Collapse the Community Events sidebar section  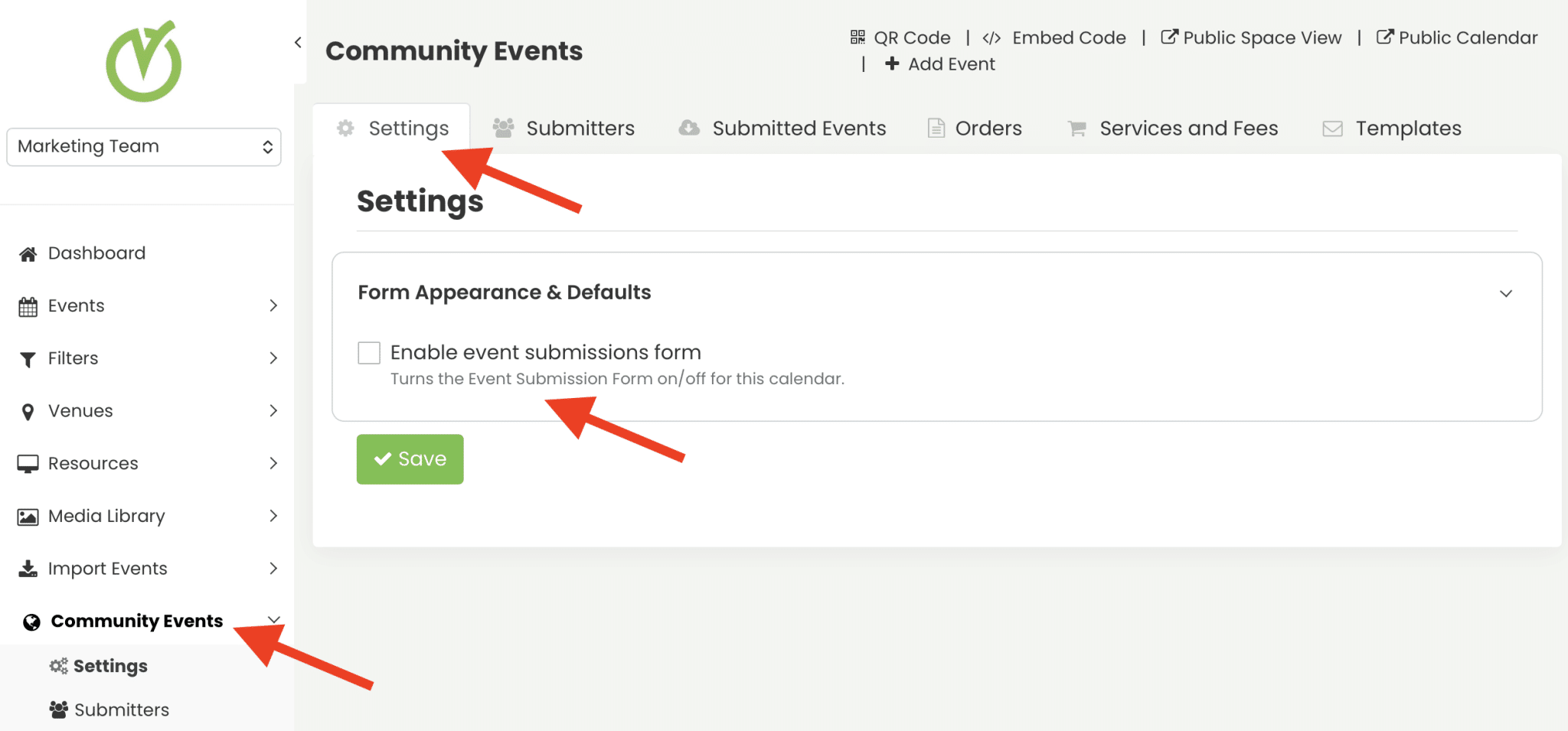click(273, 619)
